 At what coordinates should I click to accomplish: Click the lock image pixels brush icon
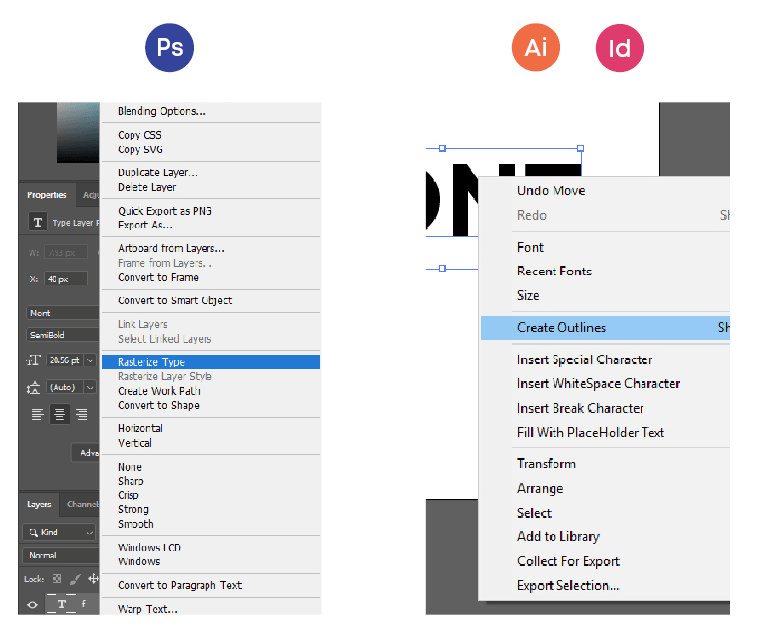tap(76, 579)
